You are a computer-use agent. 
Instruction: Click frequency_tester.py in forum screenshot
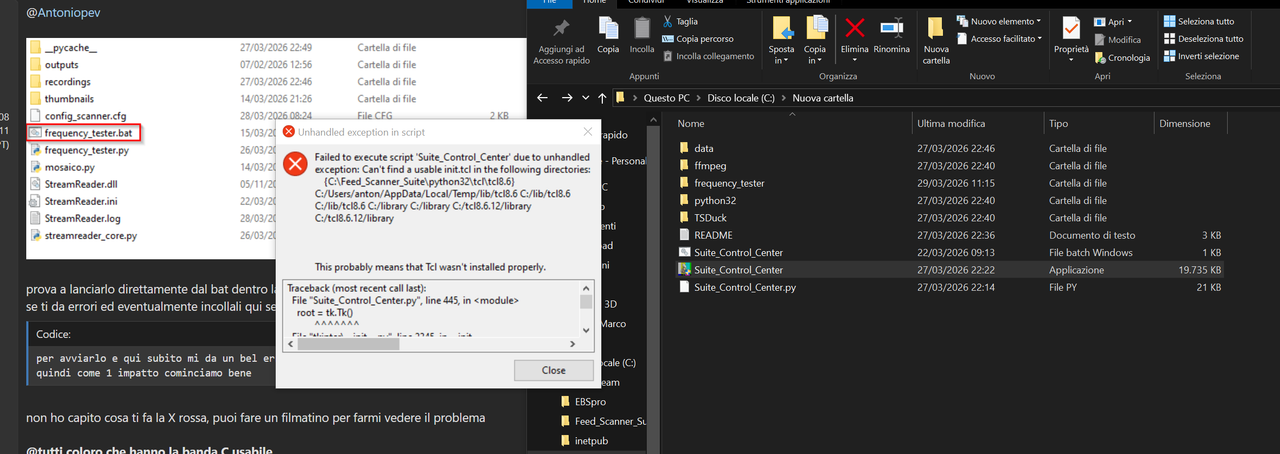tap(86, 150)
